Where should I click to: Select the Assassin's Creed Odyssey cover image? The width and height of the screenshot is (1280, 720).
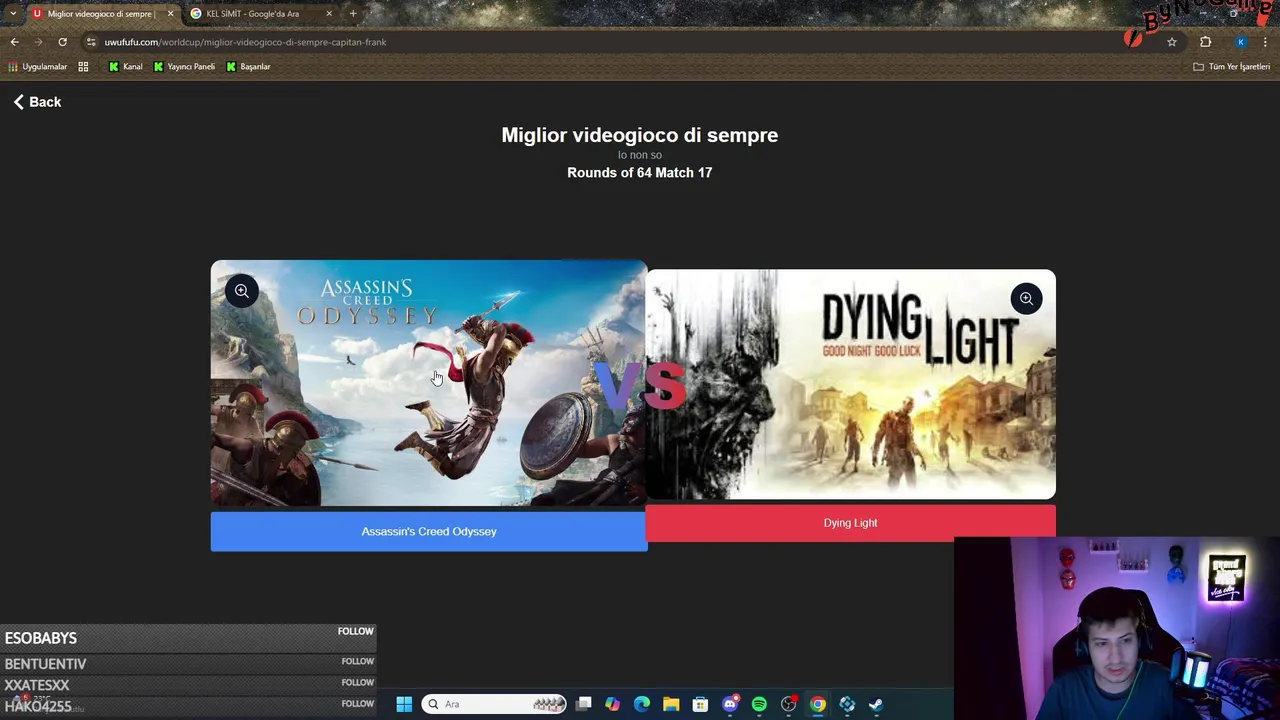pos(429,383)
